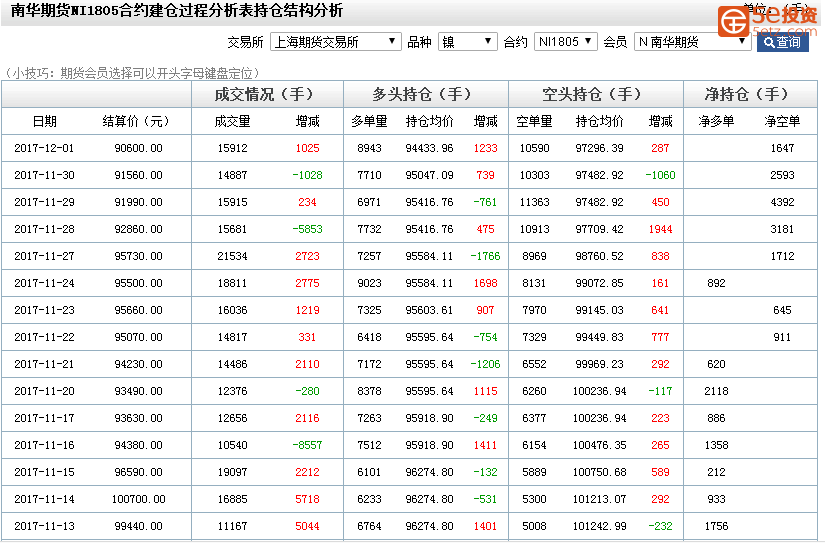Click short average price 97296.39
The height and width of the screenshot is (543, 825).
pos(599,148)
